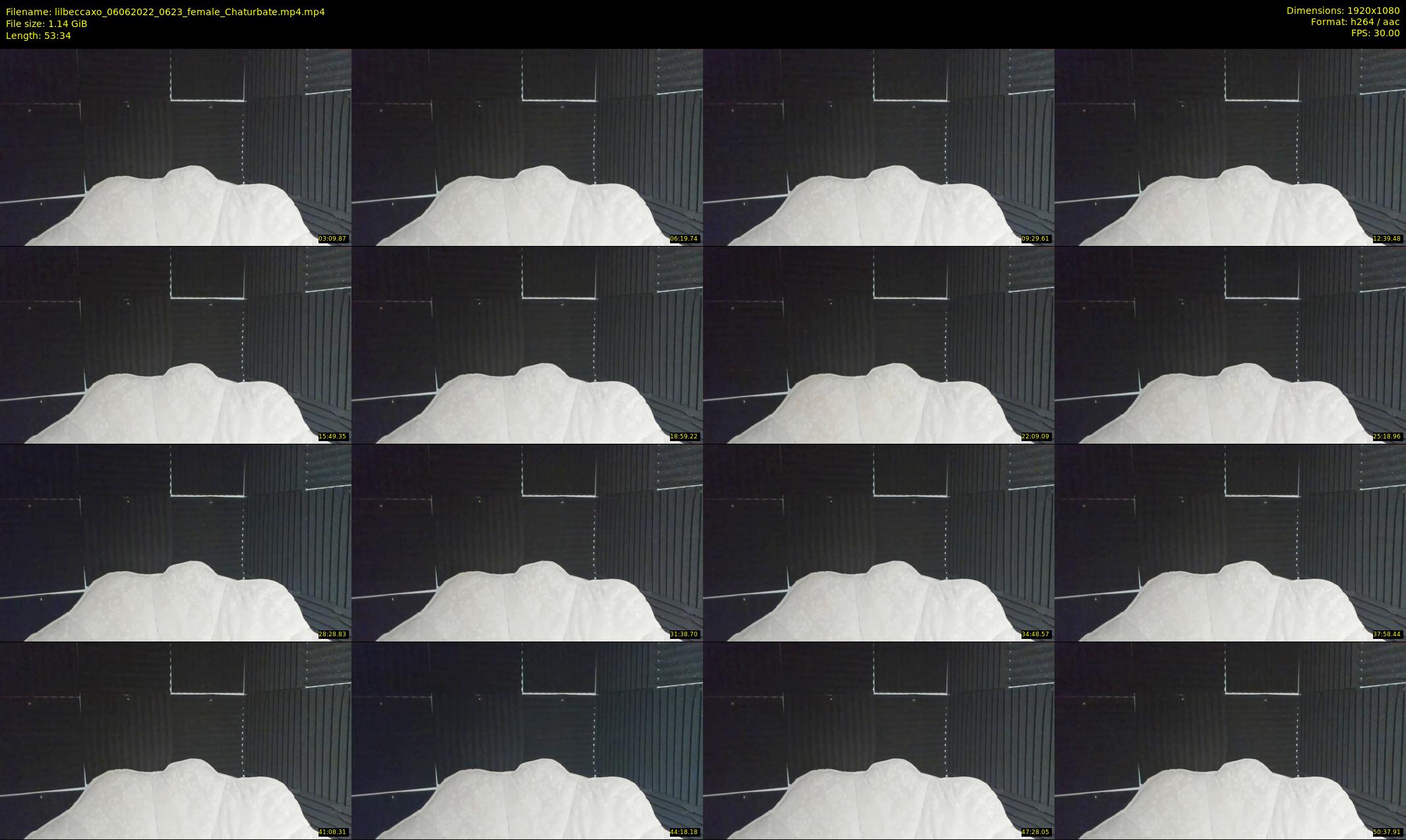Viewport: 1406px width, 840px height.
Task: Open the thumbnail at 18:59.22
Action: coord(527,345)
